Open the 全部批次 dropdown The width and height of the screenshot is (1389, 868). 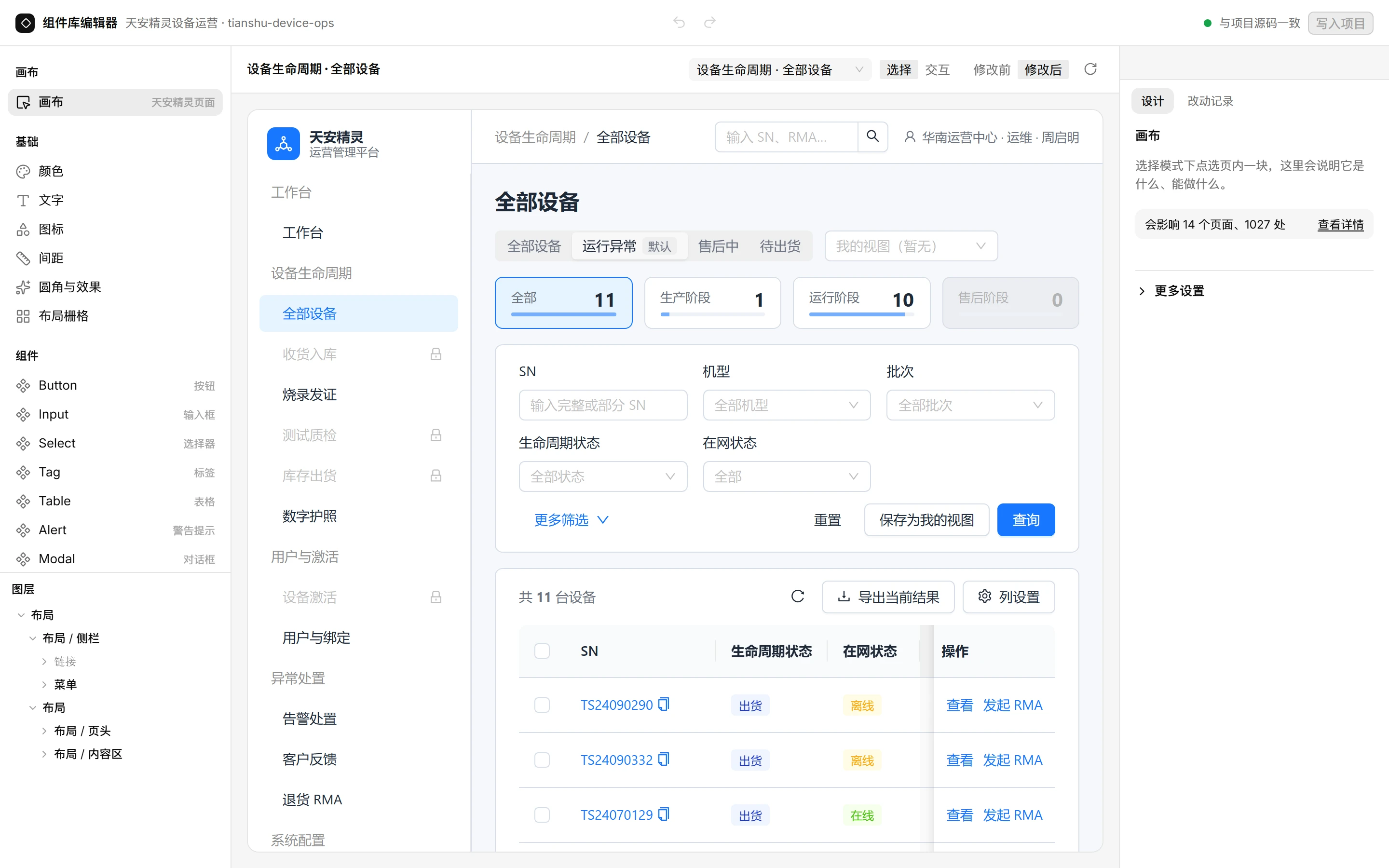click(970, 405)
